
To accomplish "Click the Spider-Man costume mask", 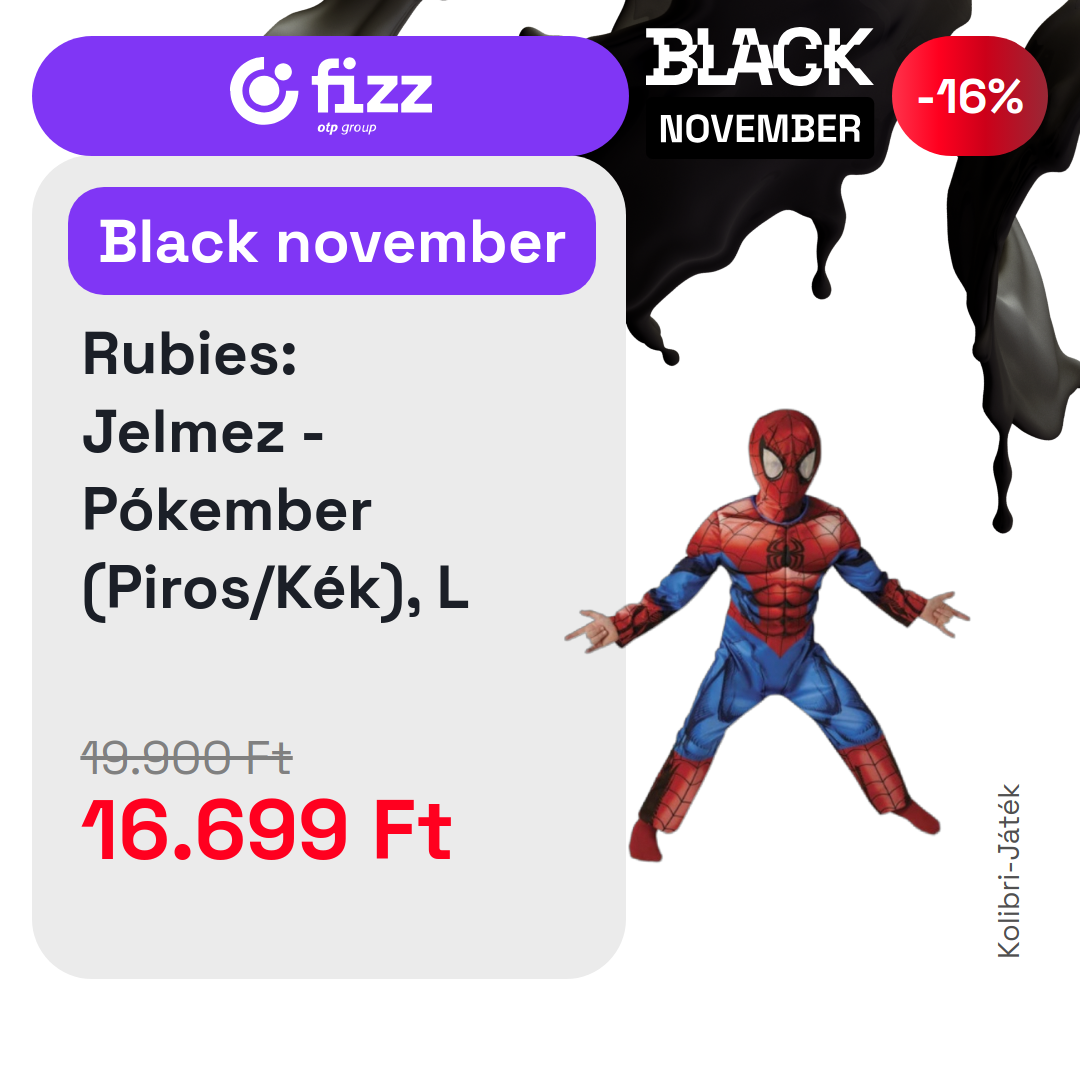I will tap(791, 459).
